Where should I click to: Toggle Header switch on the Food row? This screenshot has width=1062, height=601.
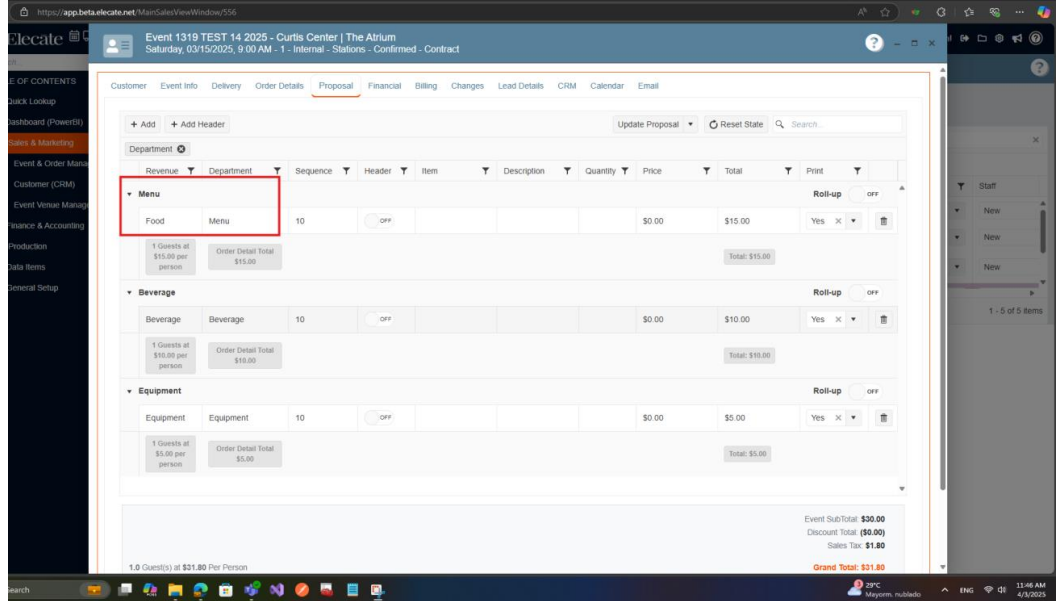(379, 221)
